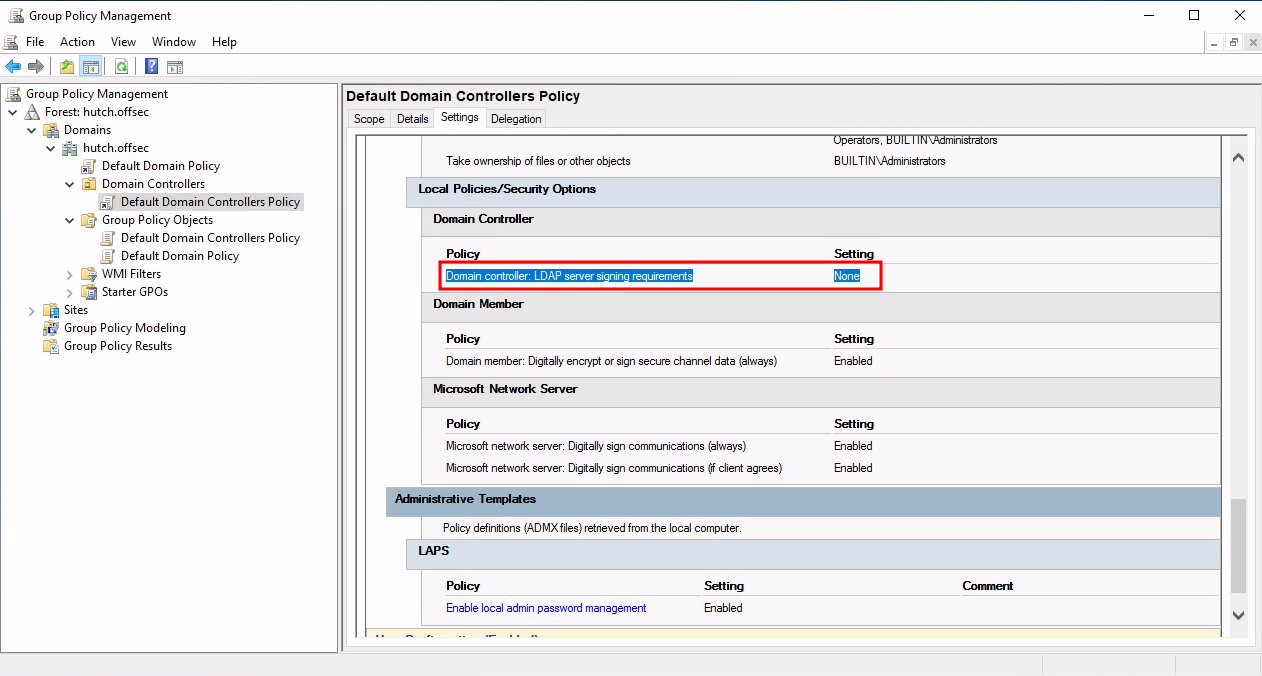Click the Domains folder icon in tree
The height and width of the screenshot is (676, 1262).
[x=51, y=130]
